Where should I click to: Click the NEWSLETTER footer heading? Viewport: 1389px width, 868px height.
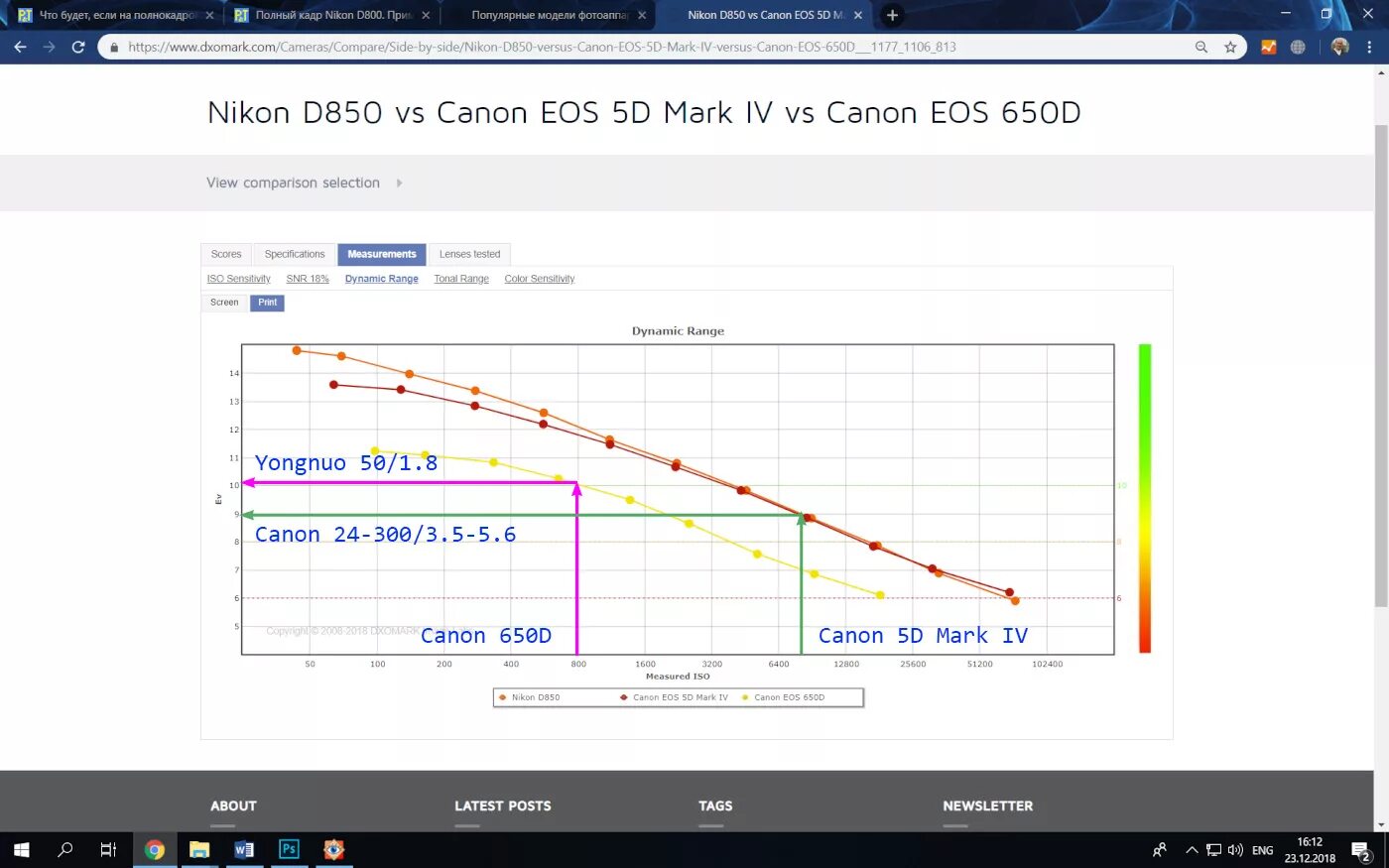988,806
